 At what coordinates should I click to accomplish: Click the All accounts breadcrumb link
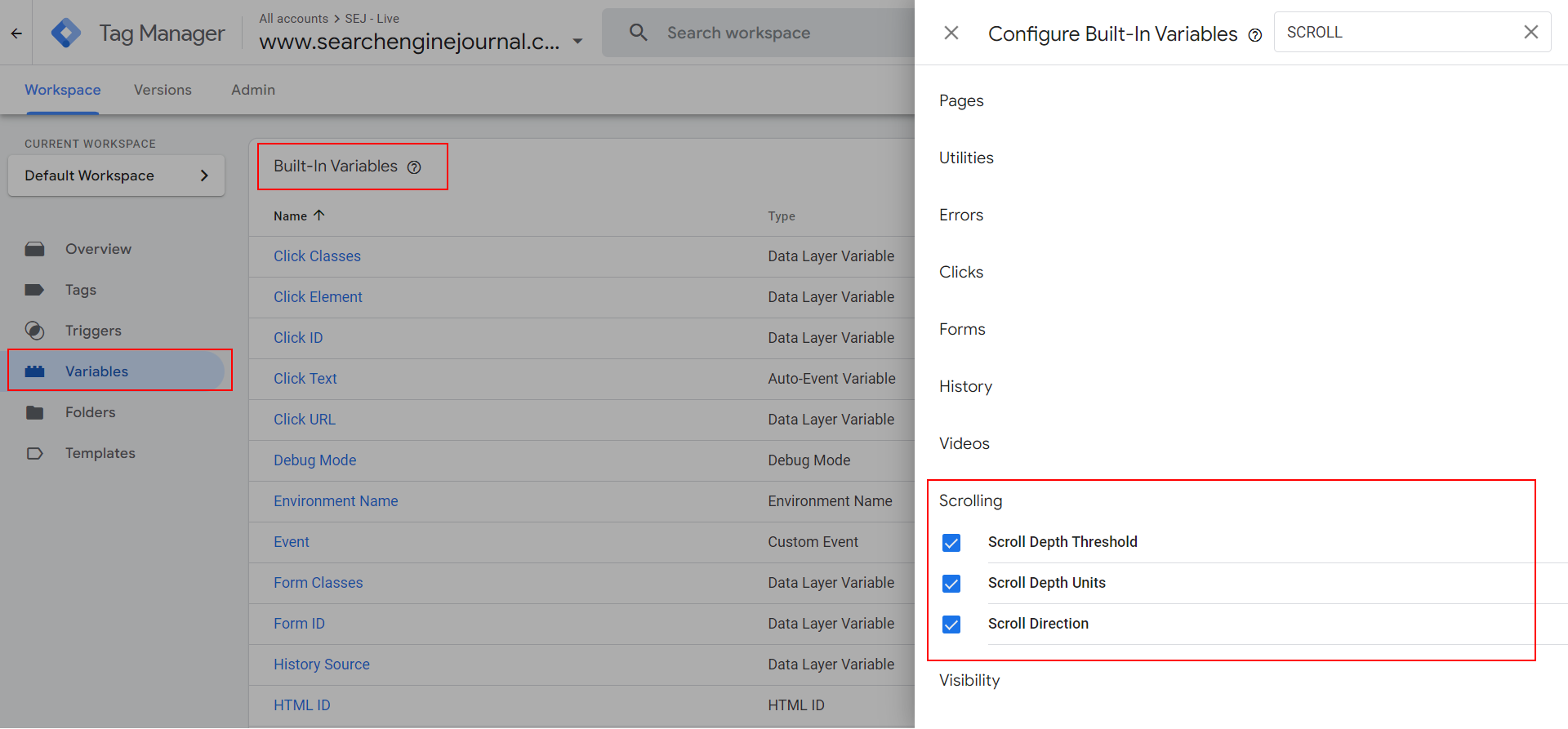click(x=293, y=18)
